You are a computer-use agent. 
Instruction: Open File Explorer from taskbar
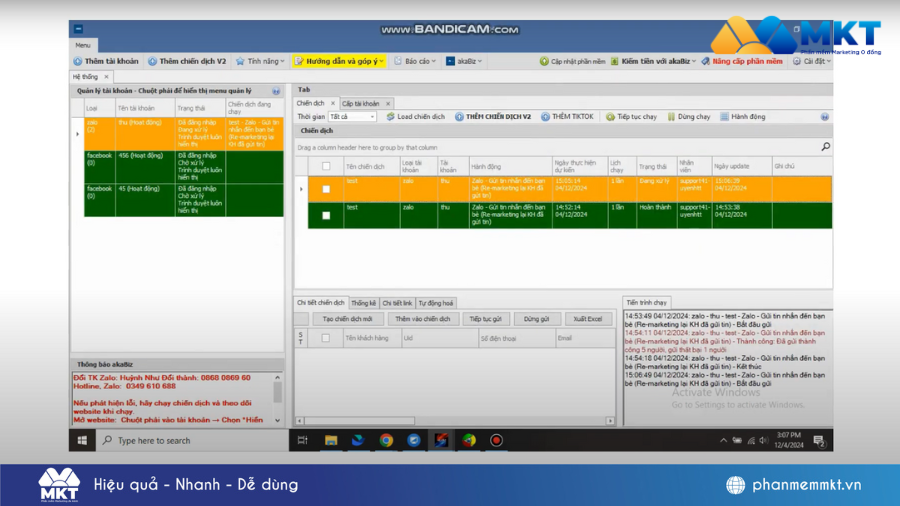(x=331, y=440)
